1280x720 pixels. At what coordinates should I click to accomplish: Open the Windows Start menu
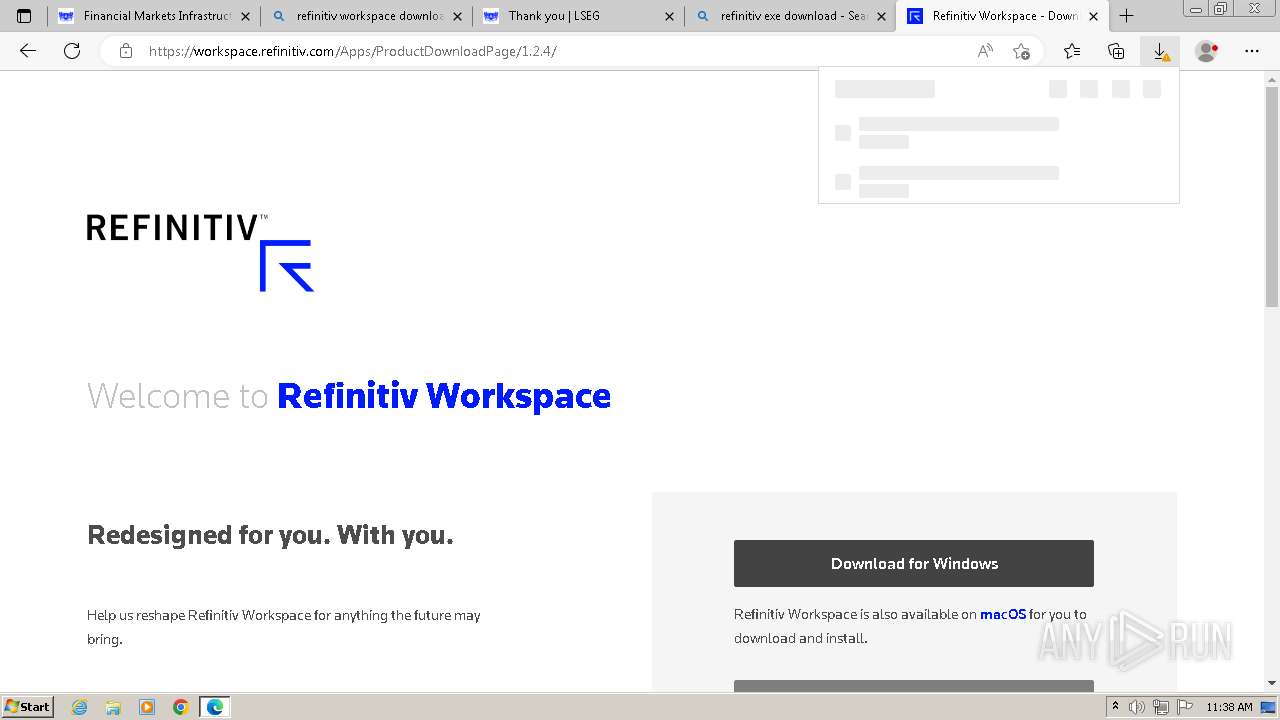click(x=27, y=707)
